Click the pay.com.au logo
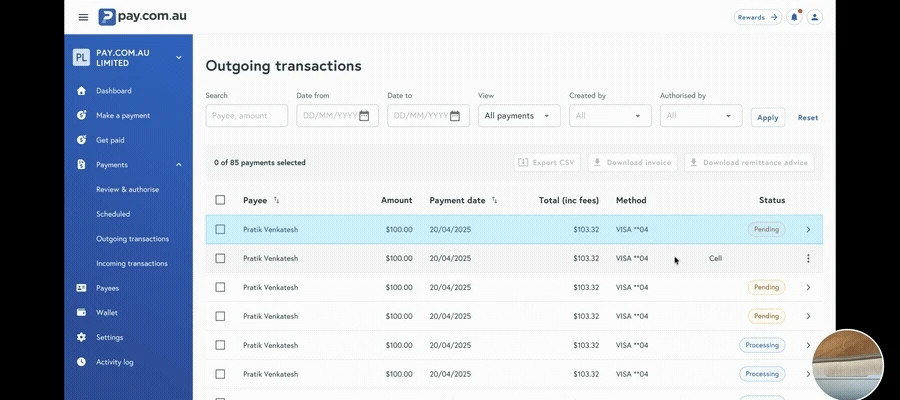900x400 pixels. click(x=142, y=17)
